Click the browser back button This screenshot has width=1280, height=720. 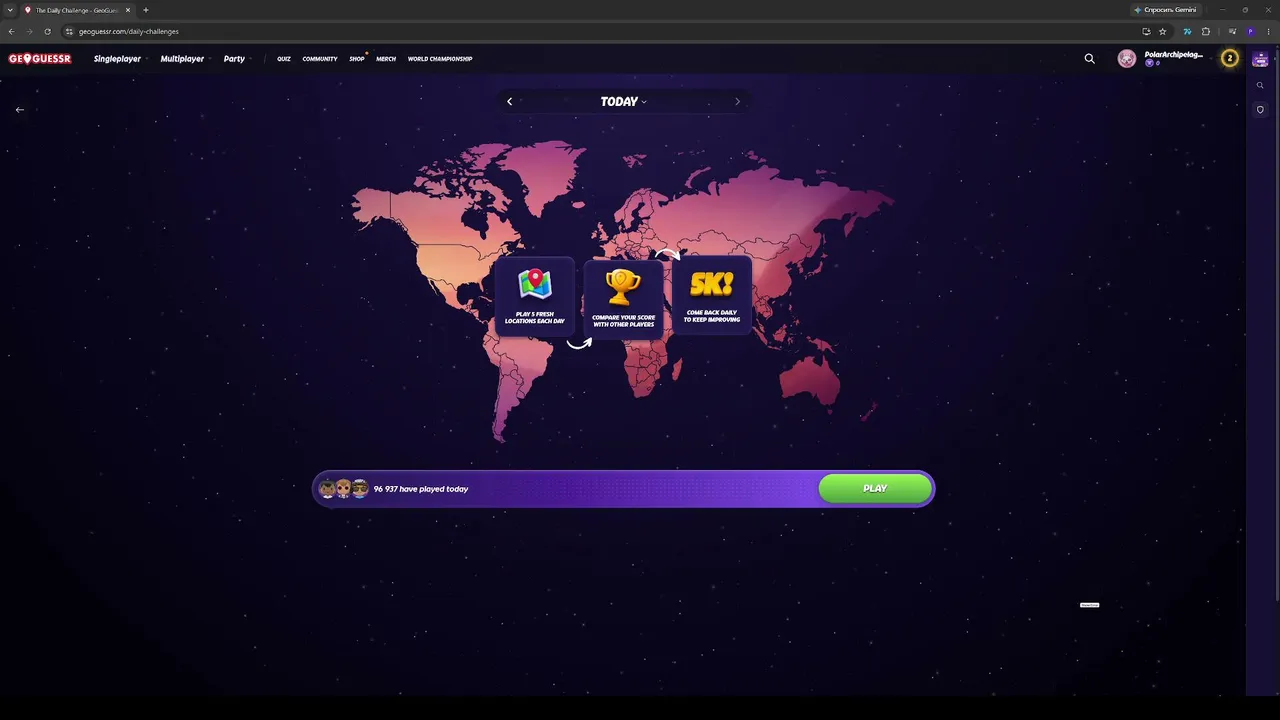[x=11, y=31]
